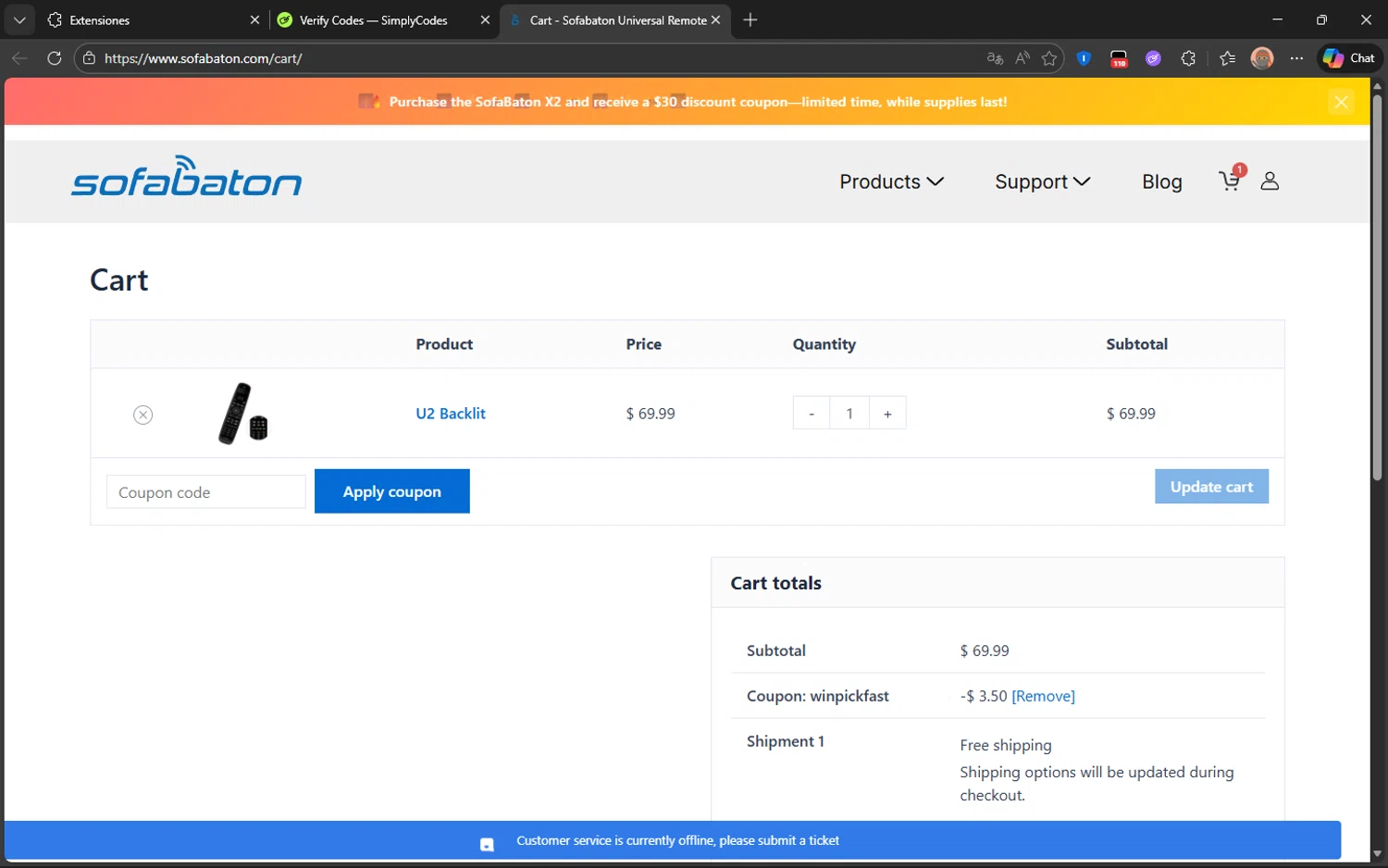Image resolution: width=1388 pixels, height=868 pixels.
Task: Click the customer service offline ticket bar
Action: [x=673, y=840]
